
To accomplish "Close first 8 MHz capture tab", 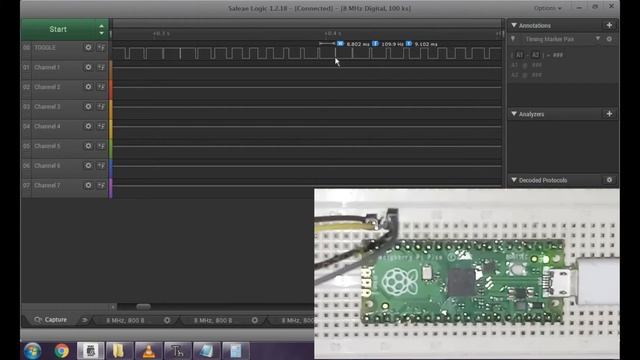I will (x=167, y=320).
